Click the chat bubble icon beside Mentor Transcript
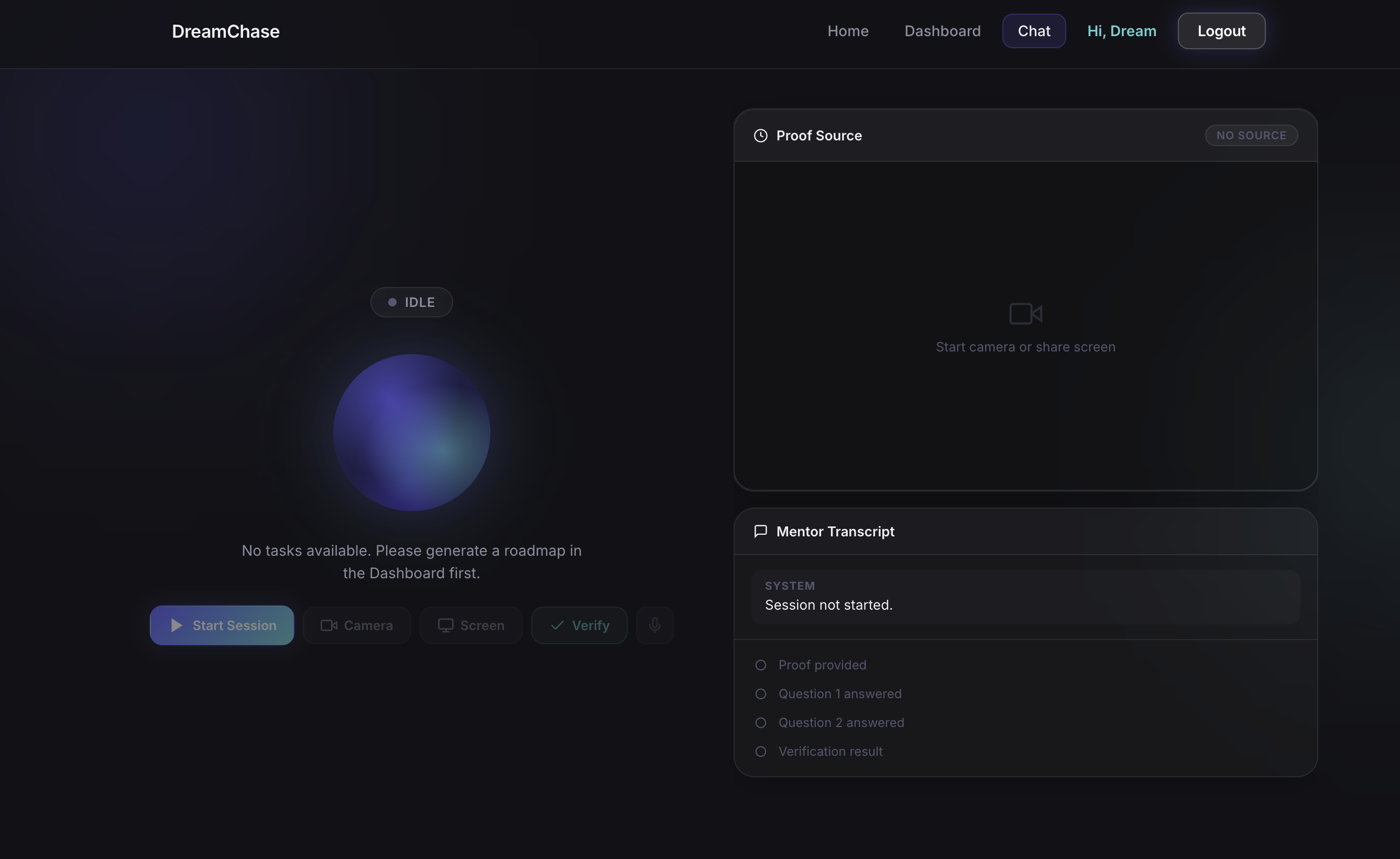The height and width of the screenshot is (859, 1400). click(x=760, y=531)
